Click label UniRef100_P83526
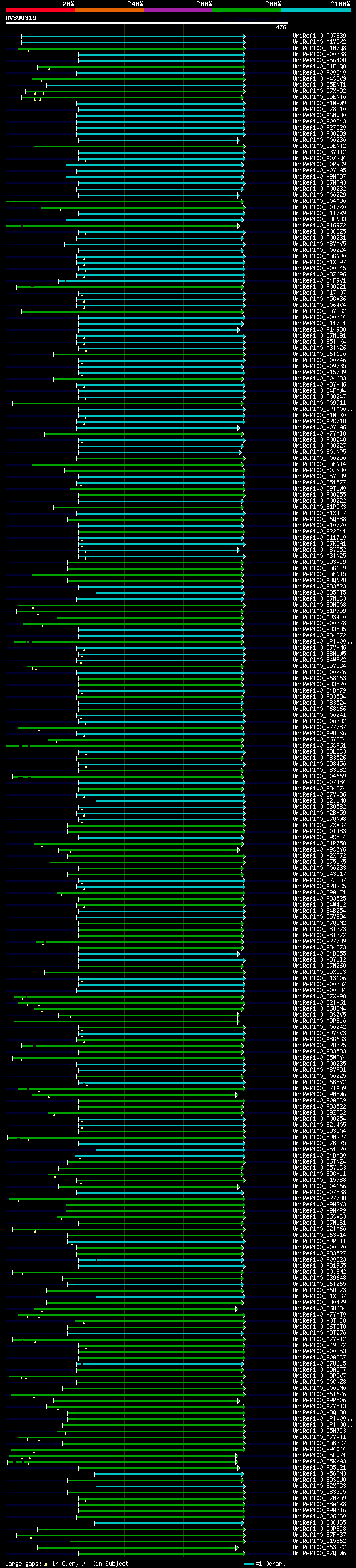The image size is (356, 1568). tap(319, 758)
